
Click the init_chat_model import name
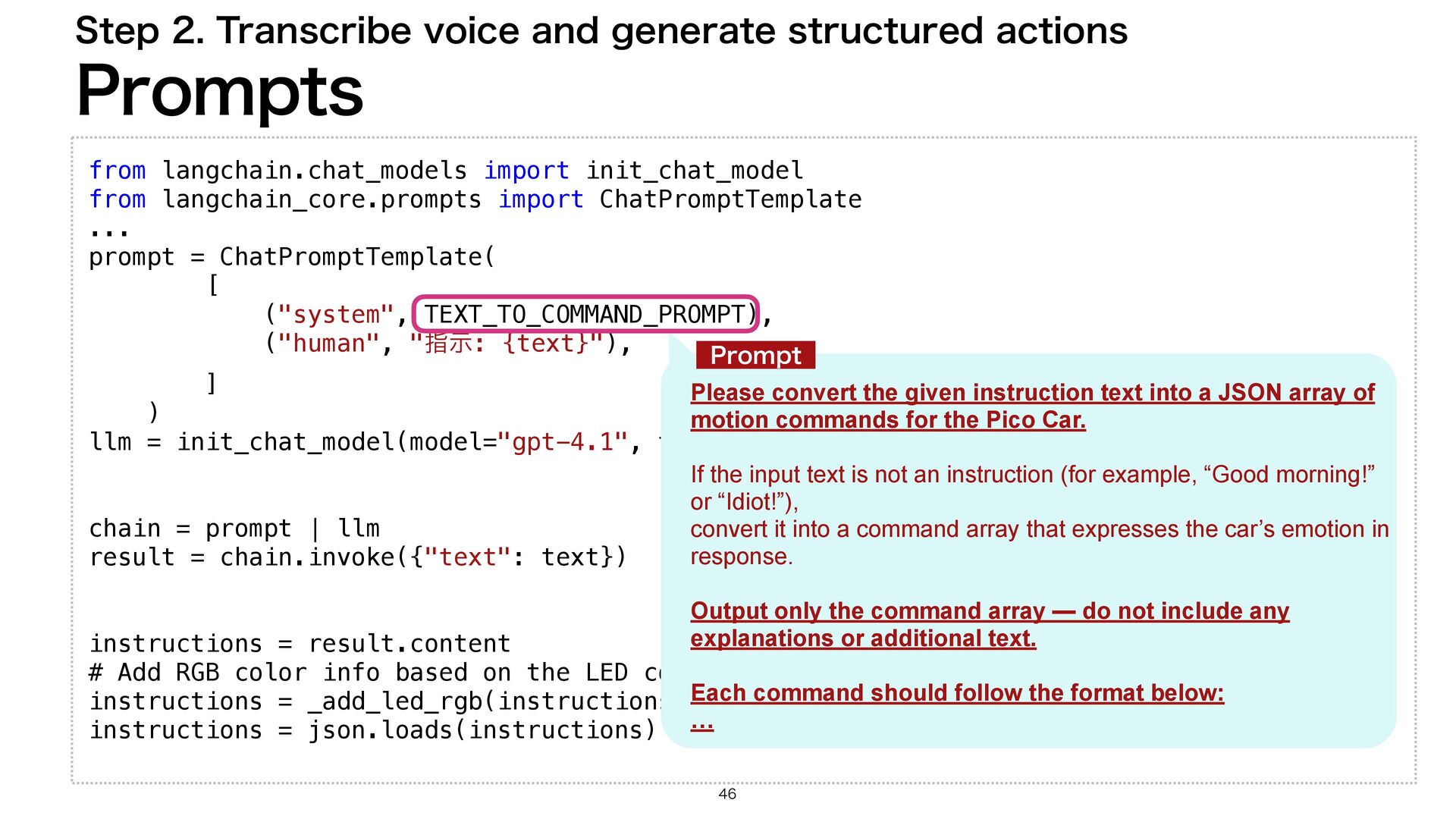[694, 170]
